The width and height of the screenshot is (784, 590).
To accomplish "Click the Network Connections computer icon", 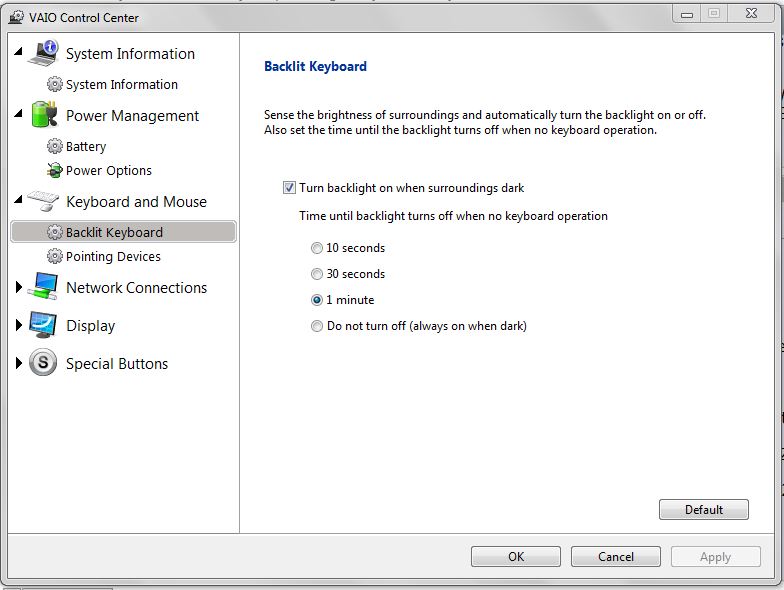I will tap(43, 286).
